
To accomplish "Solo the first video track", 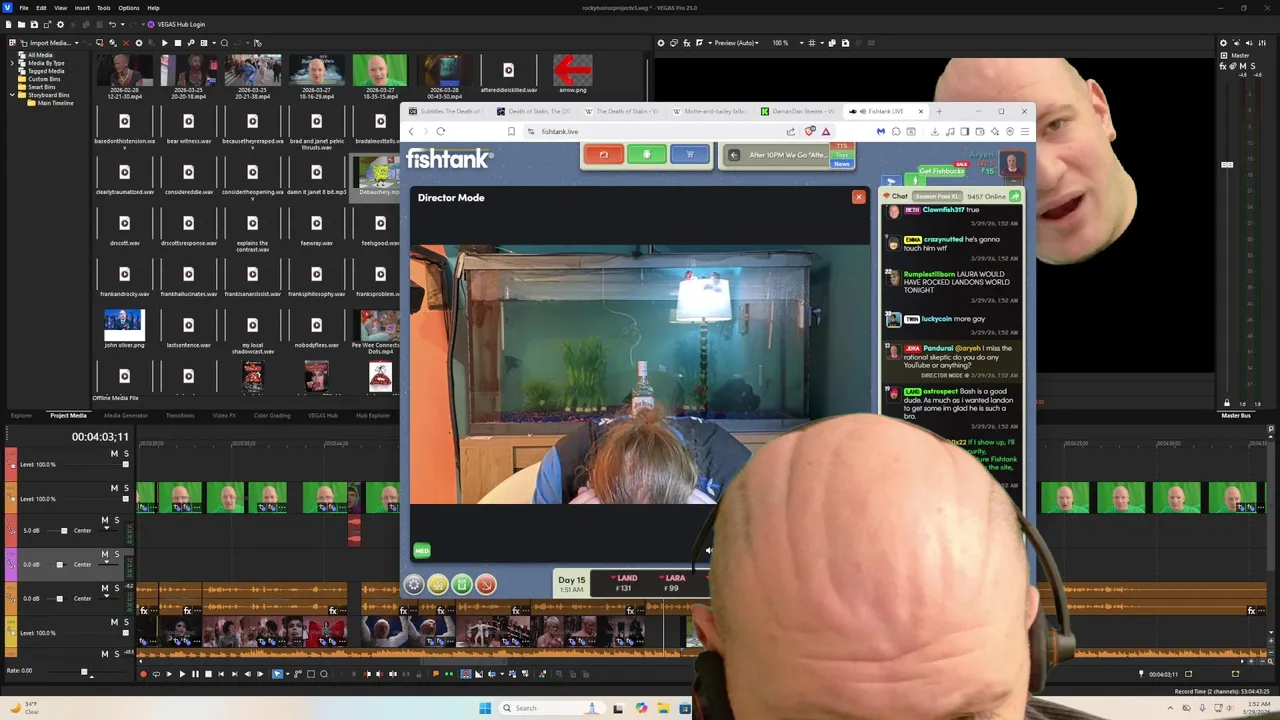I will [126, 454].
